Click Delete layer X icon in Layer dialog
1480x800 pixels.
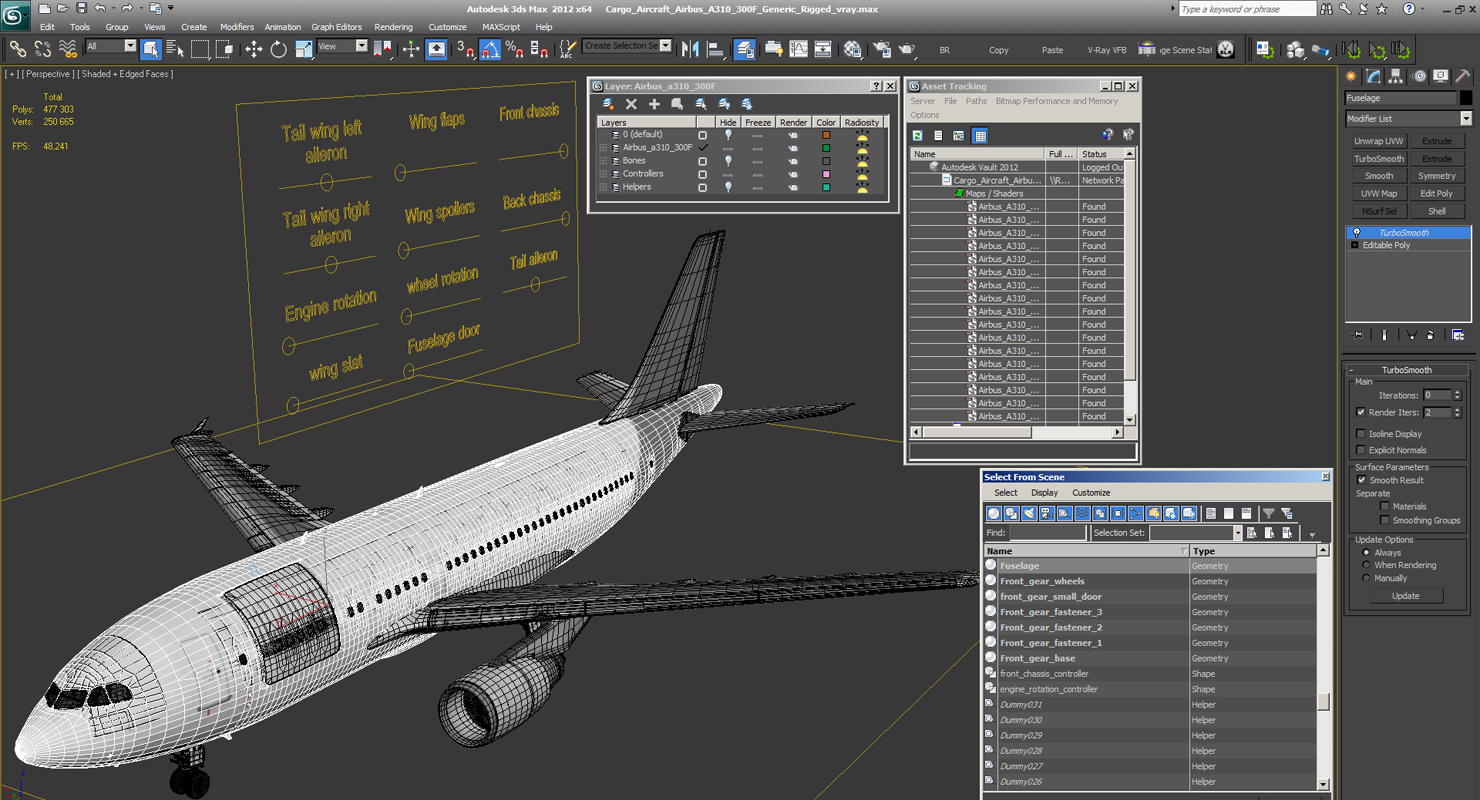point(631,104)
